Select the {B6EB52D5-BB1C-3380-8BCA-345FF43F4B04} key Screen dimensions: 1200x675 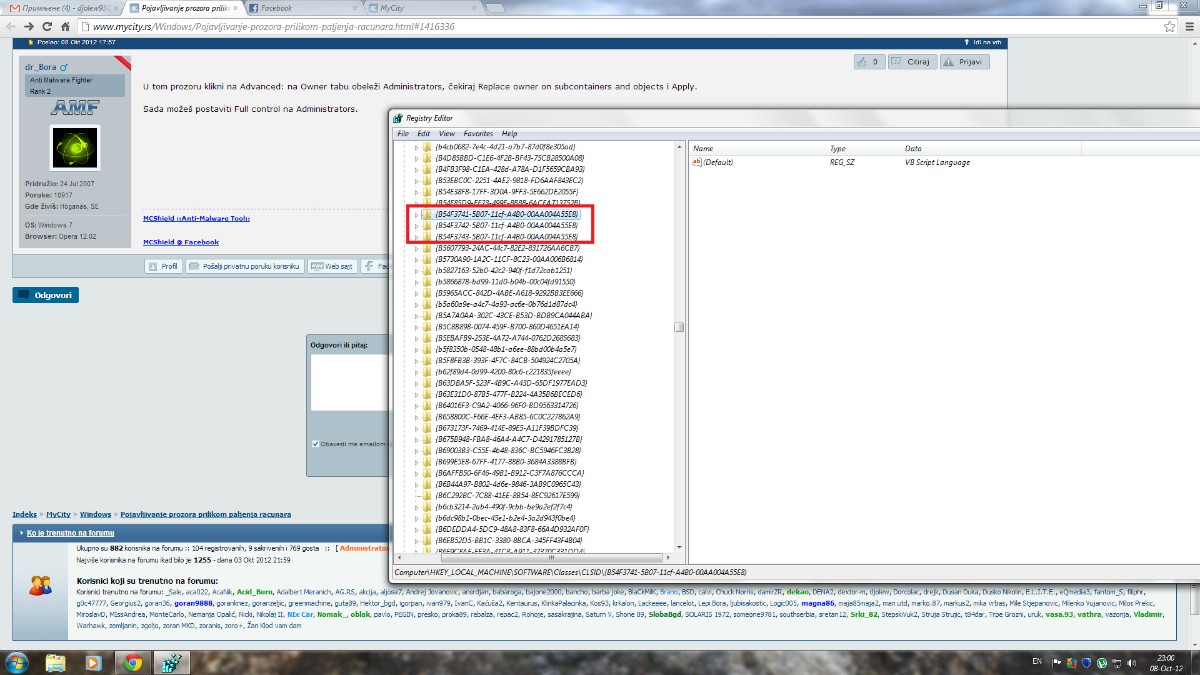click(x=508, y=540)
